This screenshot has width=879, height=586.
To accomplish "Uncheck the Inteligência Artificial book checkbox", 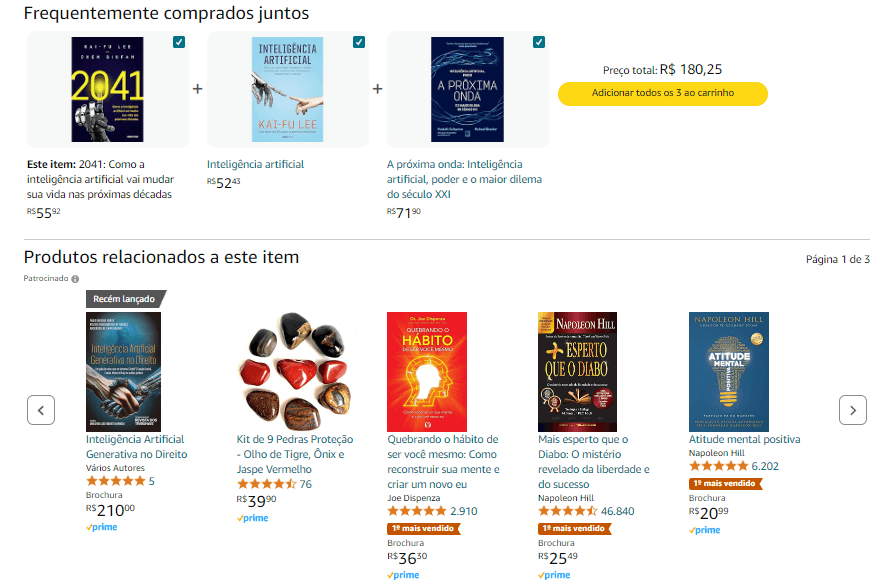I will (358, 42).
